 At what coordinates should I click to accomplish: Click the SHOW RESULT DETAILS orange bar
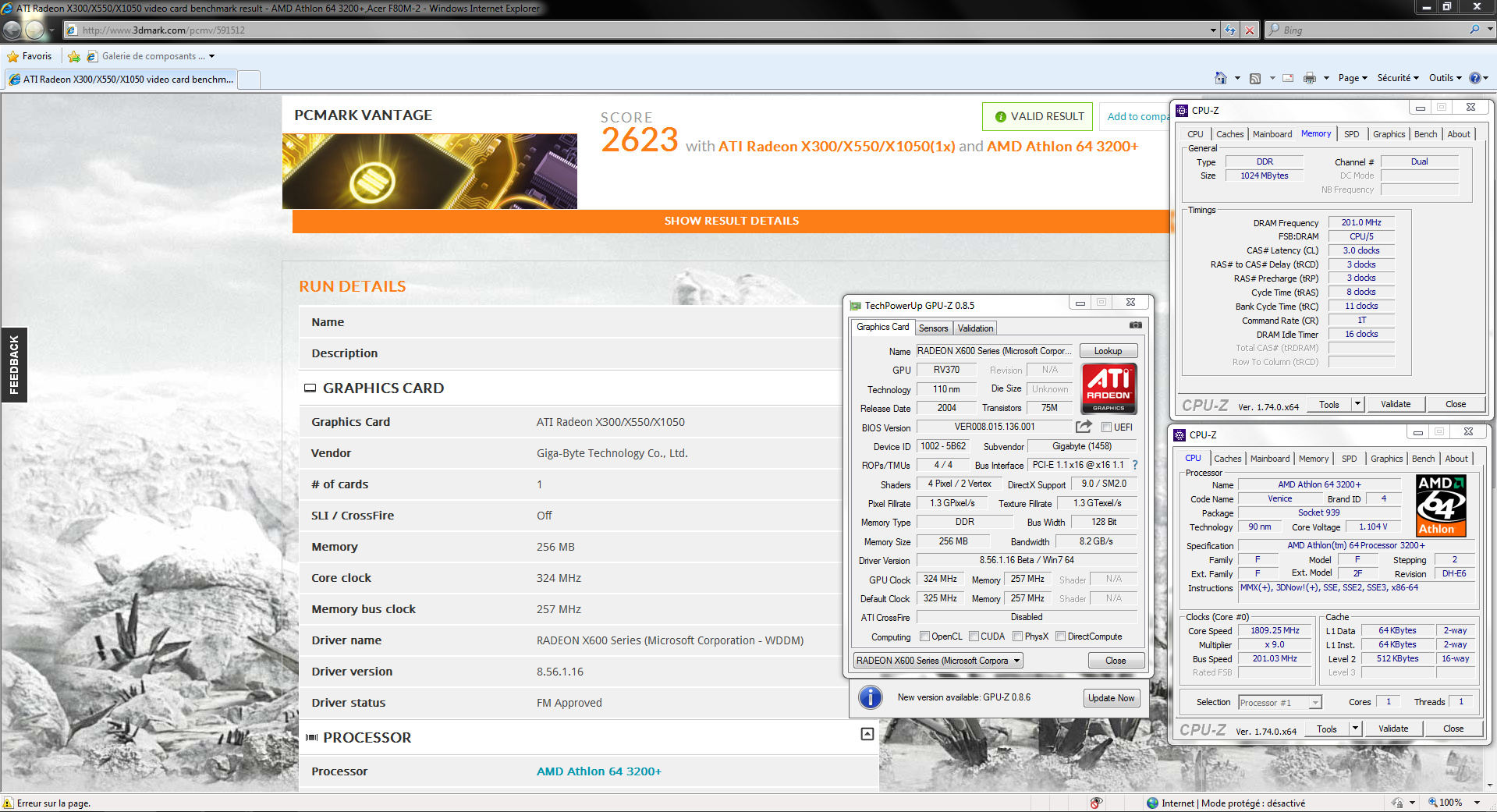(732, 221)
